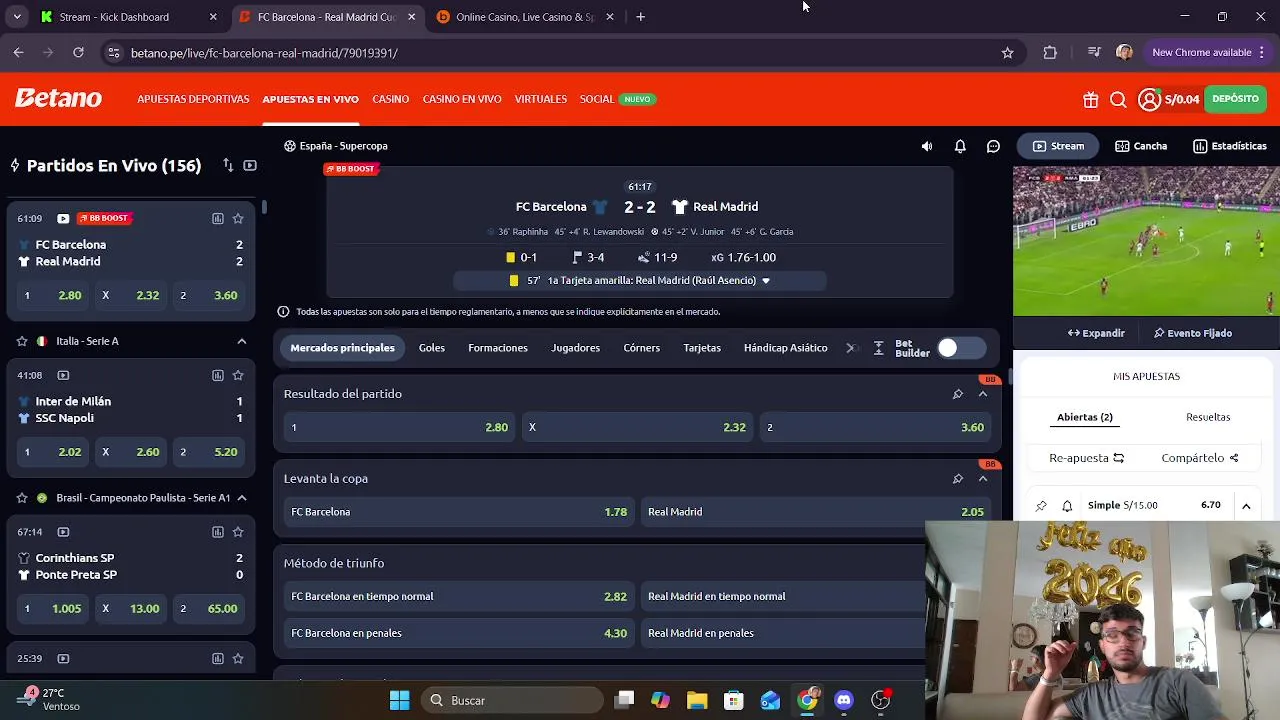Mute the match sound speaker icon
1280x720 pixels.
coord(927,146)
